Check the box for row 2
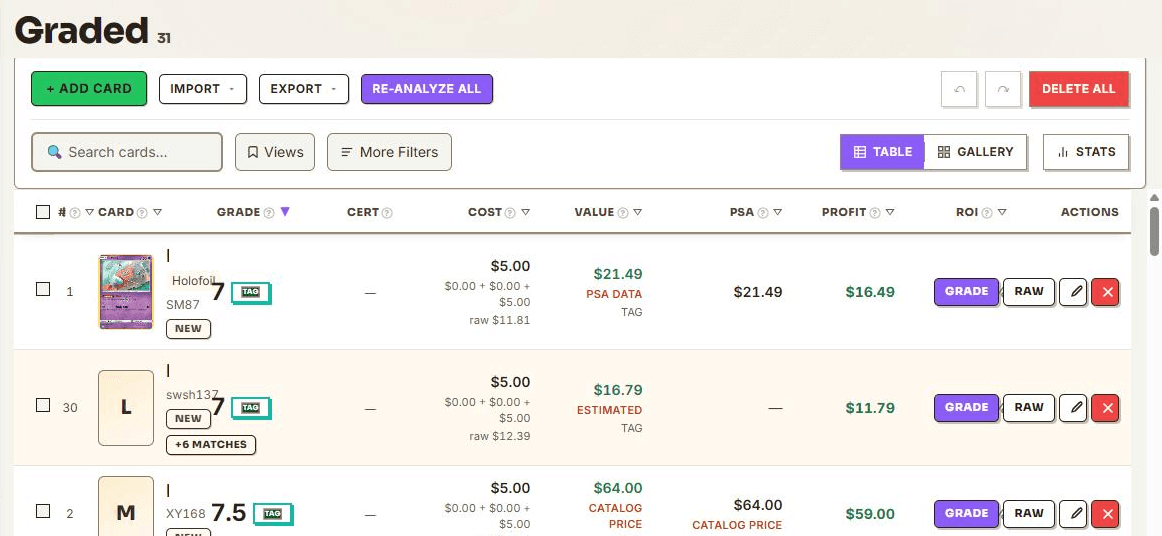The width and height of the screenshot is (1162, 536). [43, 511]
